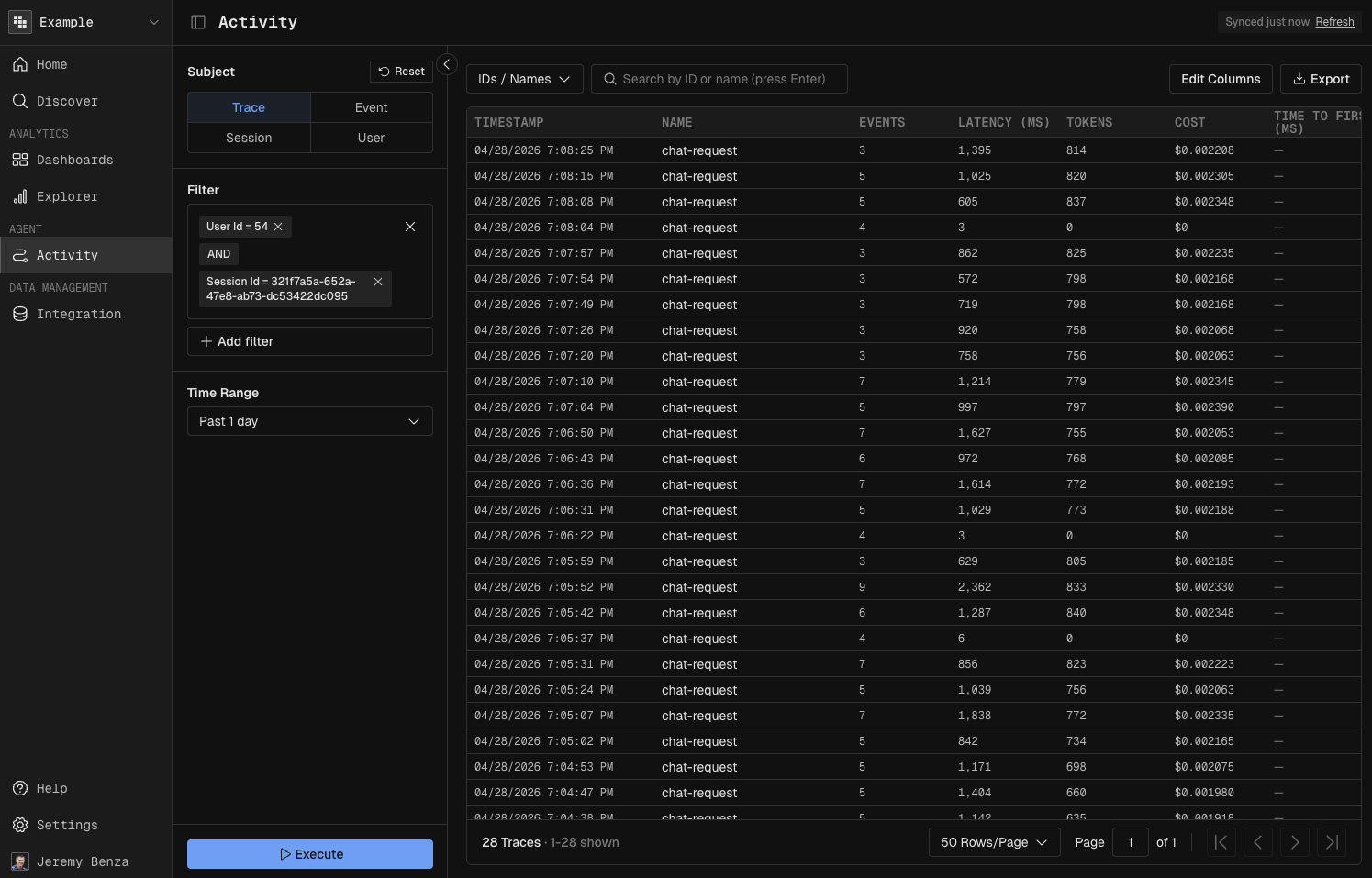The width and height of the screenshot is (1372, 878).
Task: Navigate to Explorer in the sidebar
Action: coord(67,196)
